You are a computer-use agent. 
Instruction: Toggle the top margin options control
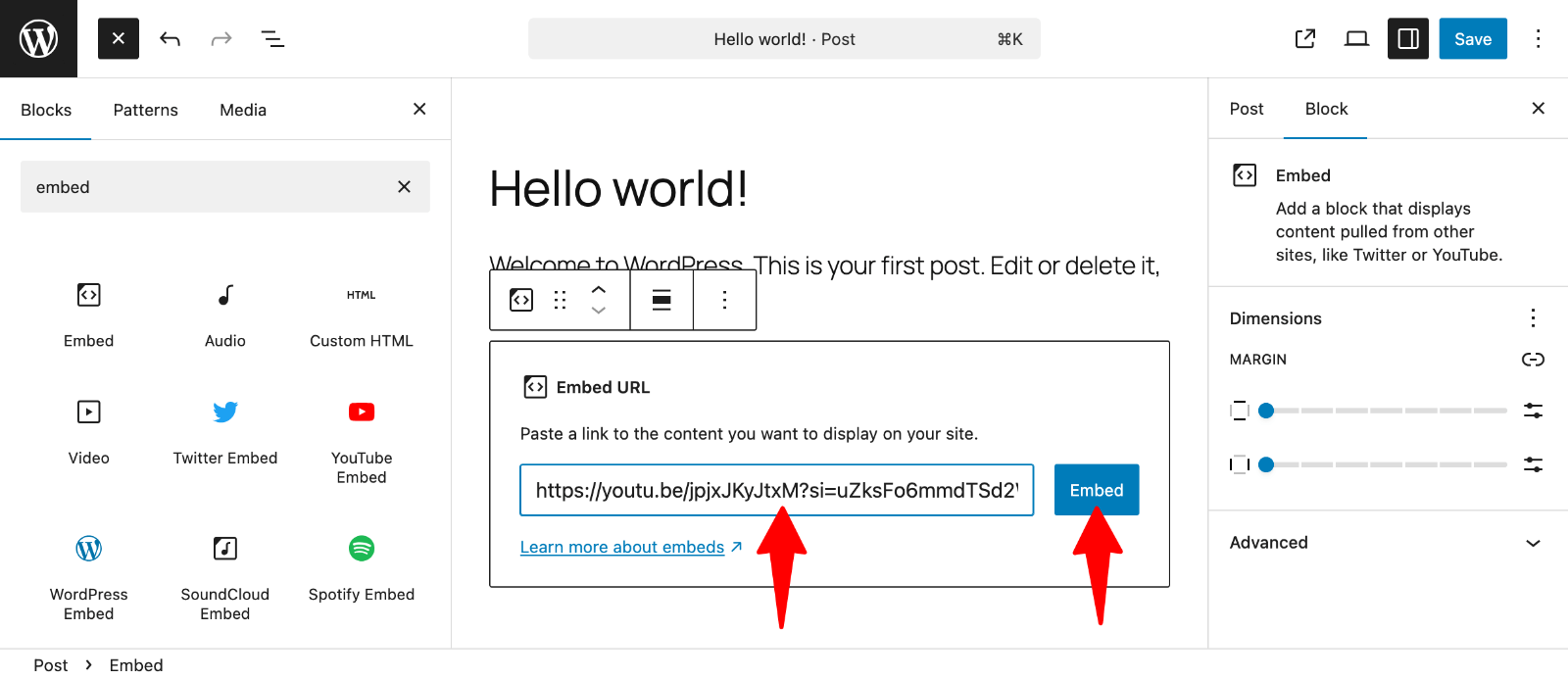1534,411
